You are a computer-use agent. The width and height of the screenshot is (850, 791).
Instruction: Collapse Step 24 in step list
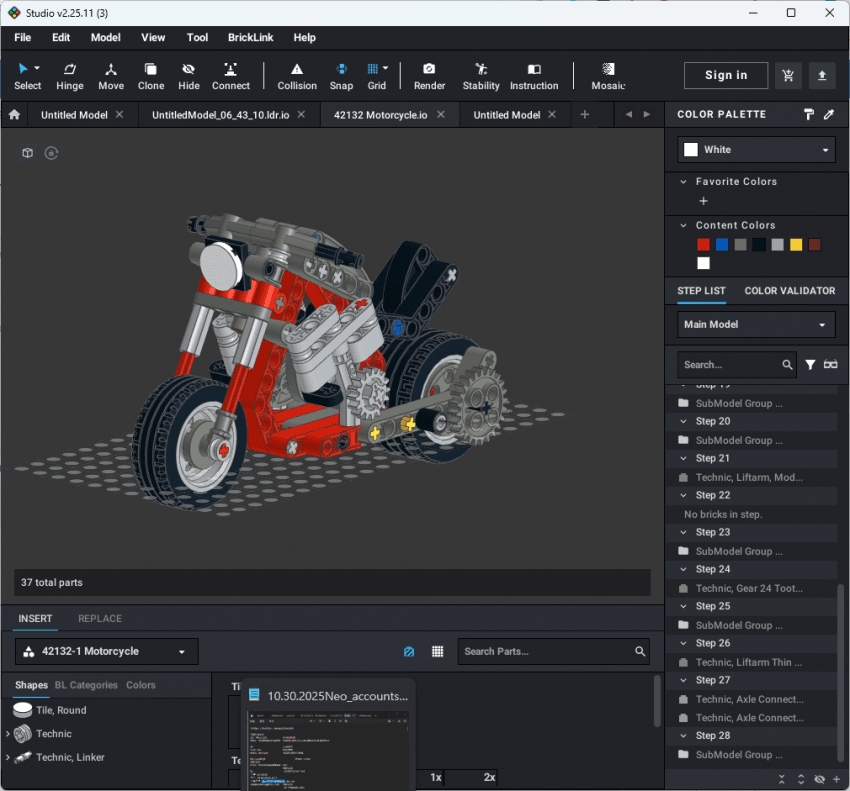[x=685, y=569]
